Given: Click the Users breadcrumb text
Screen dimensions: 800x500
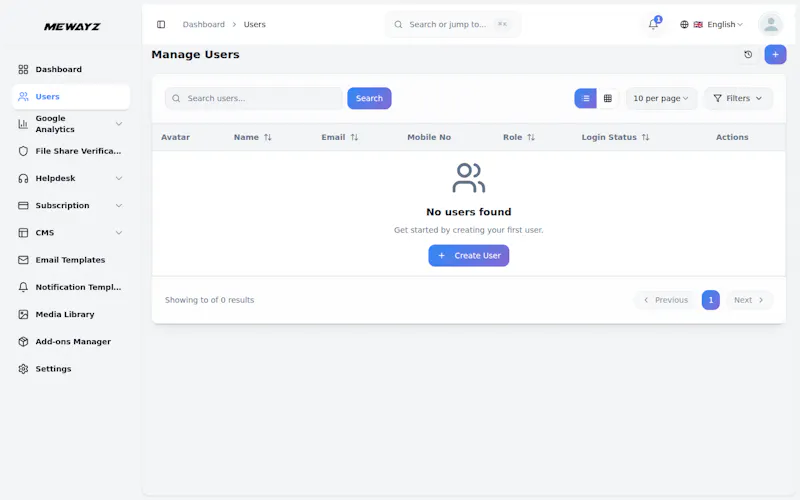Looking at the screenshot, I should point(255,24).
